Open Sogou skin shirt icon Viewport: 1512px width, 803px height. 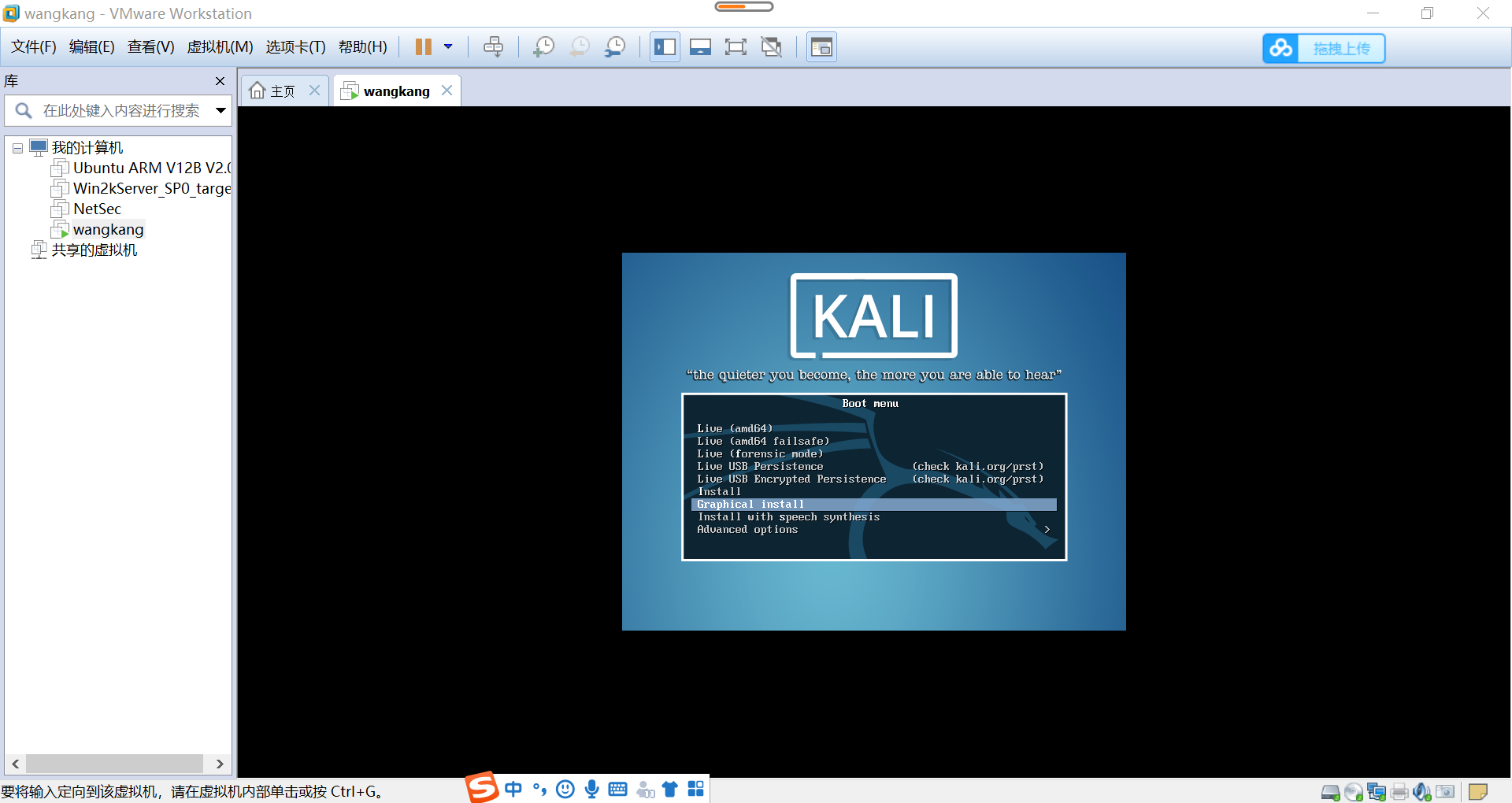point(670,789)
